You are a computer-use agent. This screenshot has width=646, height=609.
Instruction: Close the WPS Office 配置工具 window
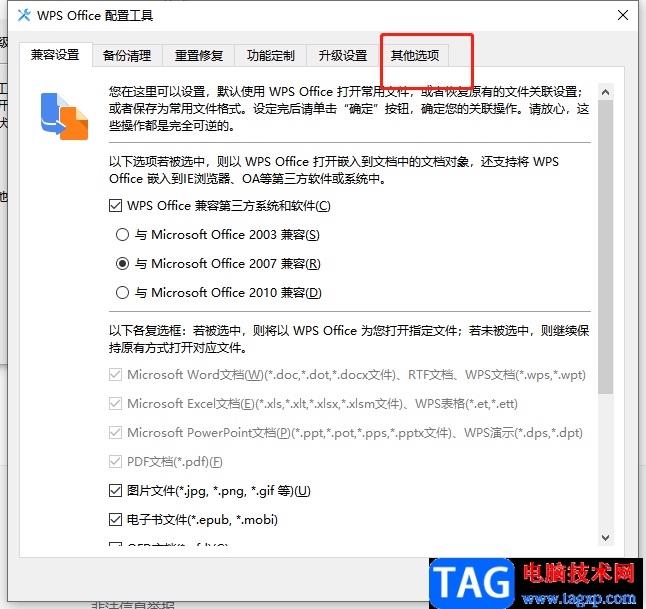(x=623, y=15)
